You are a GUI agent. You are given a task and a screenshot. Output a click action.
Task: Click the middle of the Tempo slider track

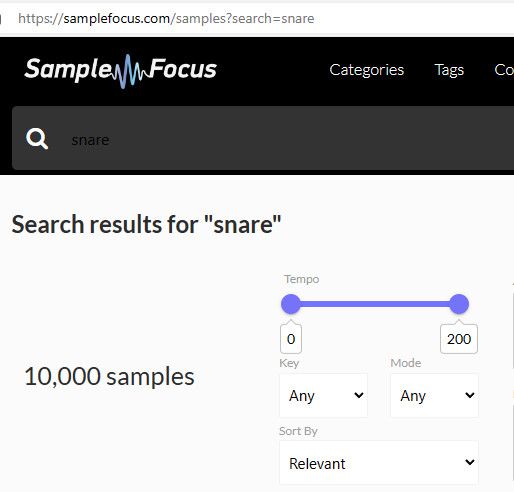click(x=375, y=304)
